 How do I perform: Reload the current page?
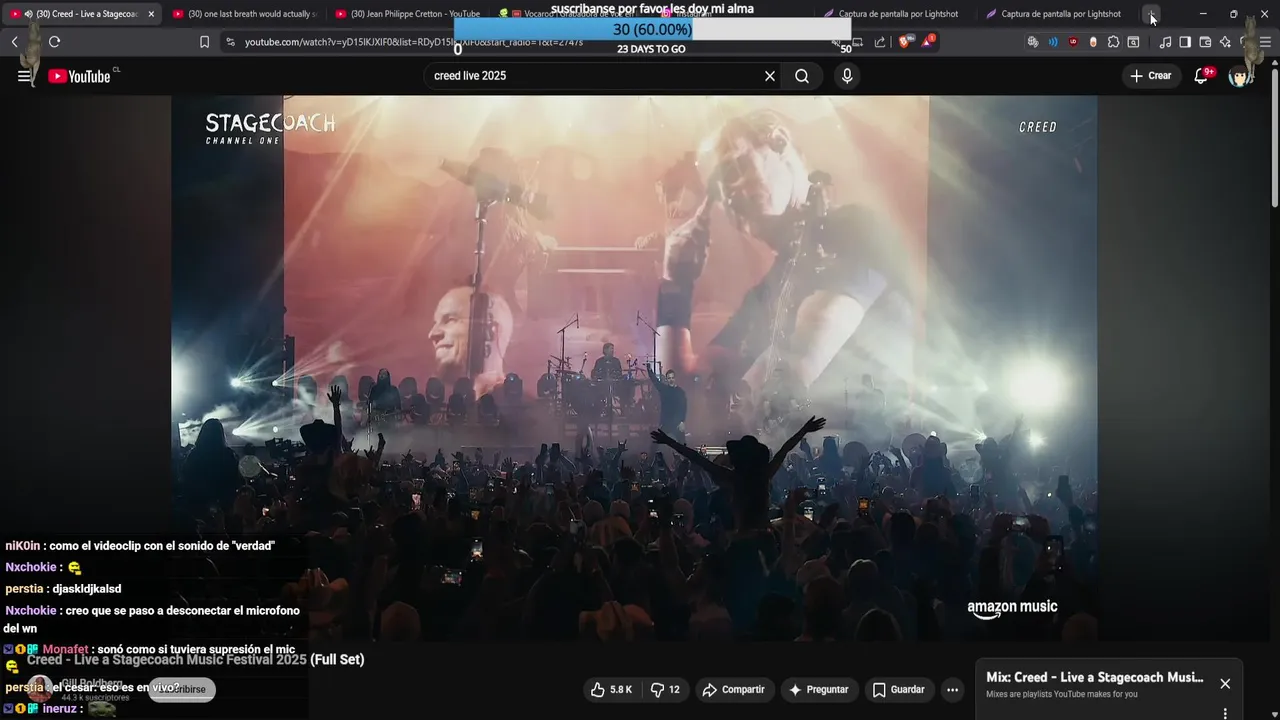[x=54, y=42]
